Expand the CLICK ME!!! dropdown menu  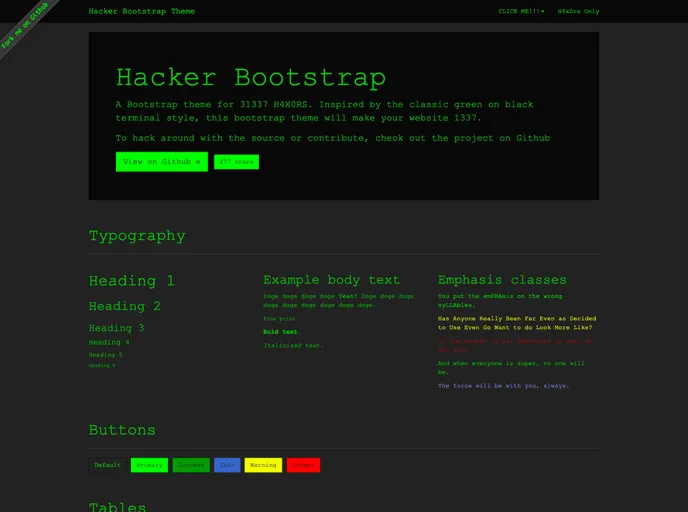(x=521, y=11)
